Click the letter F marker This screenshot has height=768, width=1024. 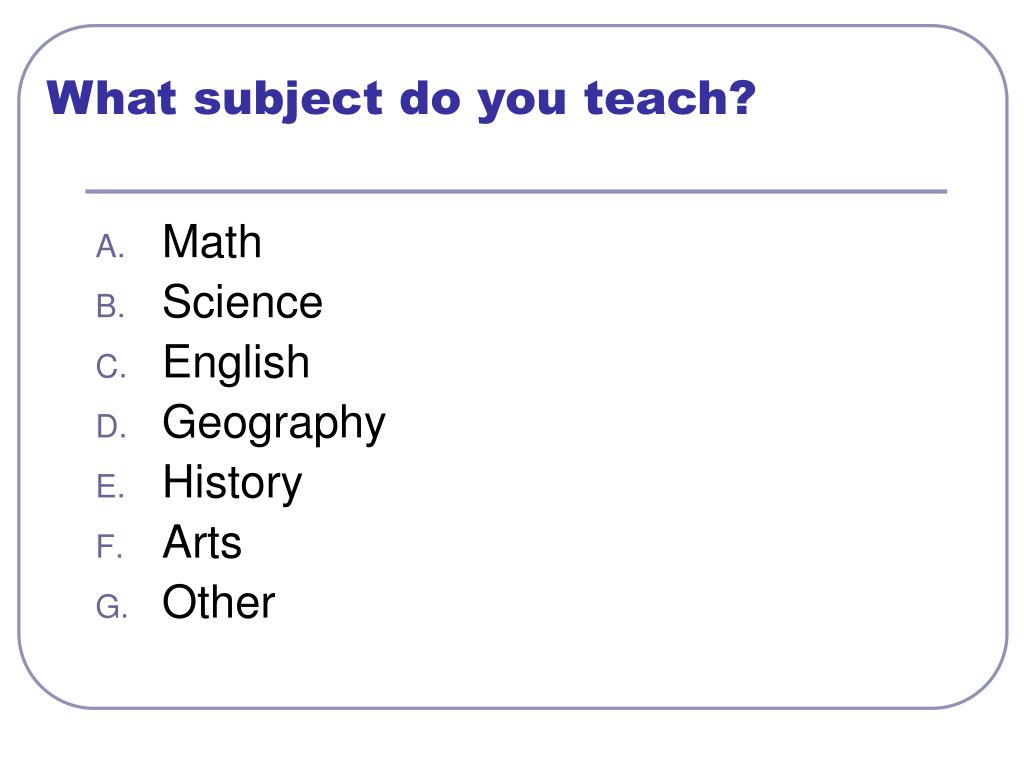[109, 547]
